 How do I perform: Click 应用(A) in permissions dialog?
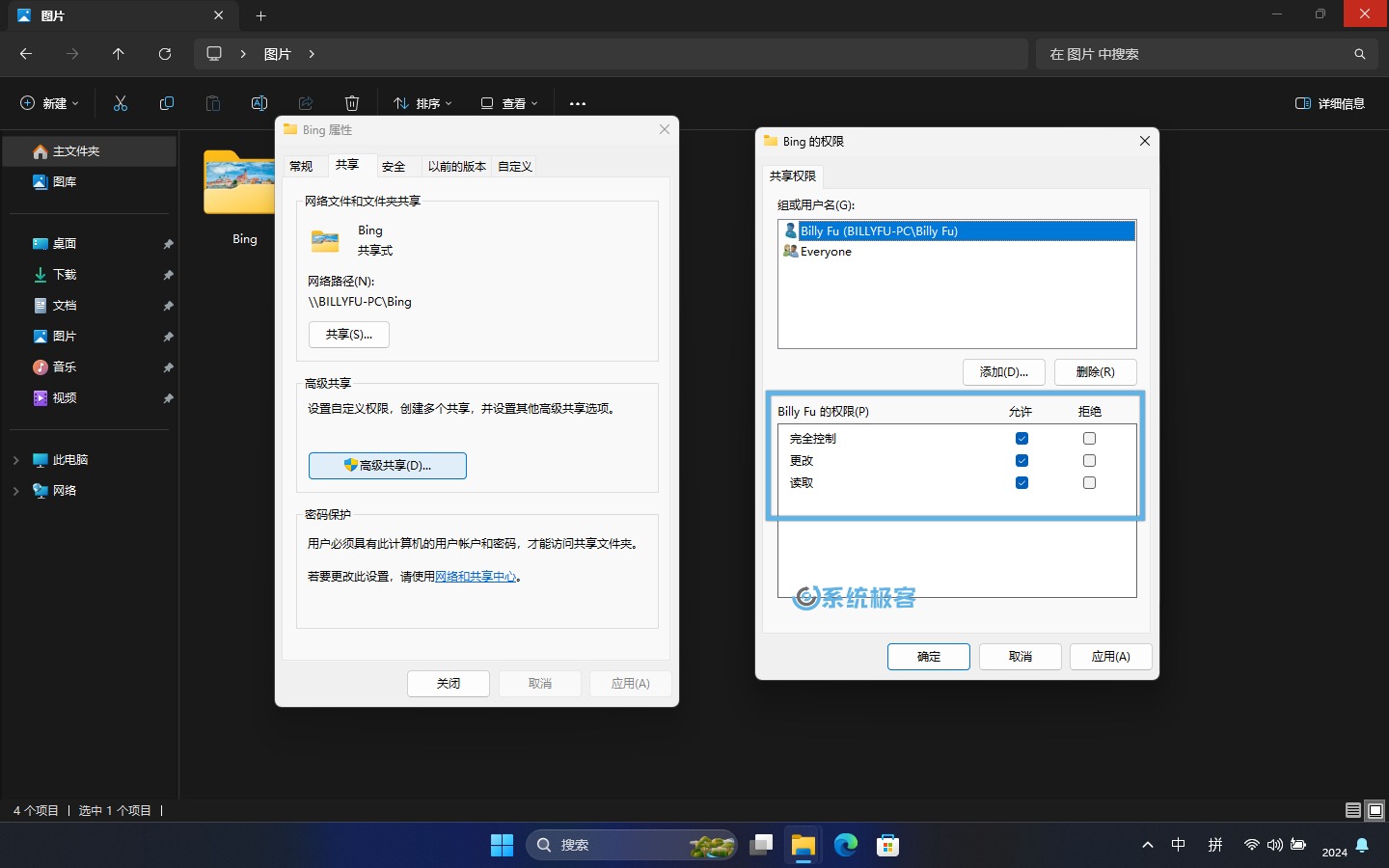[1111, 657]
